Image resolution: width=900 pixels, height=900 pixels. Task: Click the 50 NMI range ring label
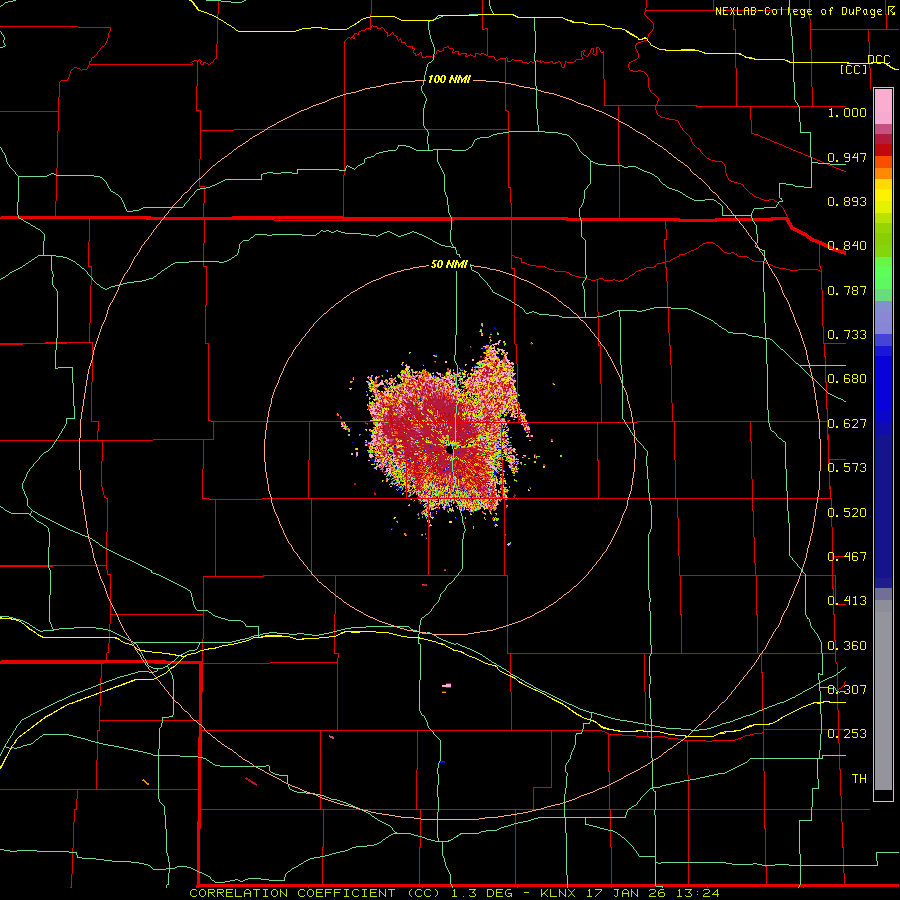[x=449, y=264]
